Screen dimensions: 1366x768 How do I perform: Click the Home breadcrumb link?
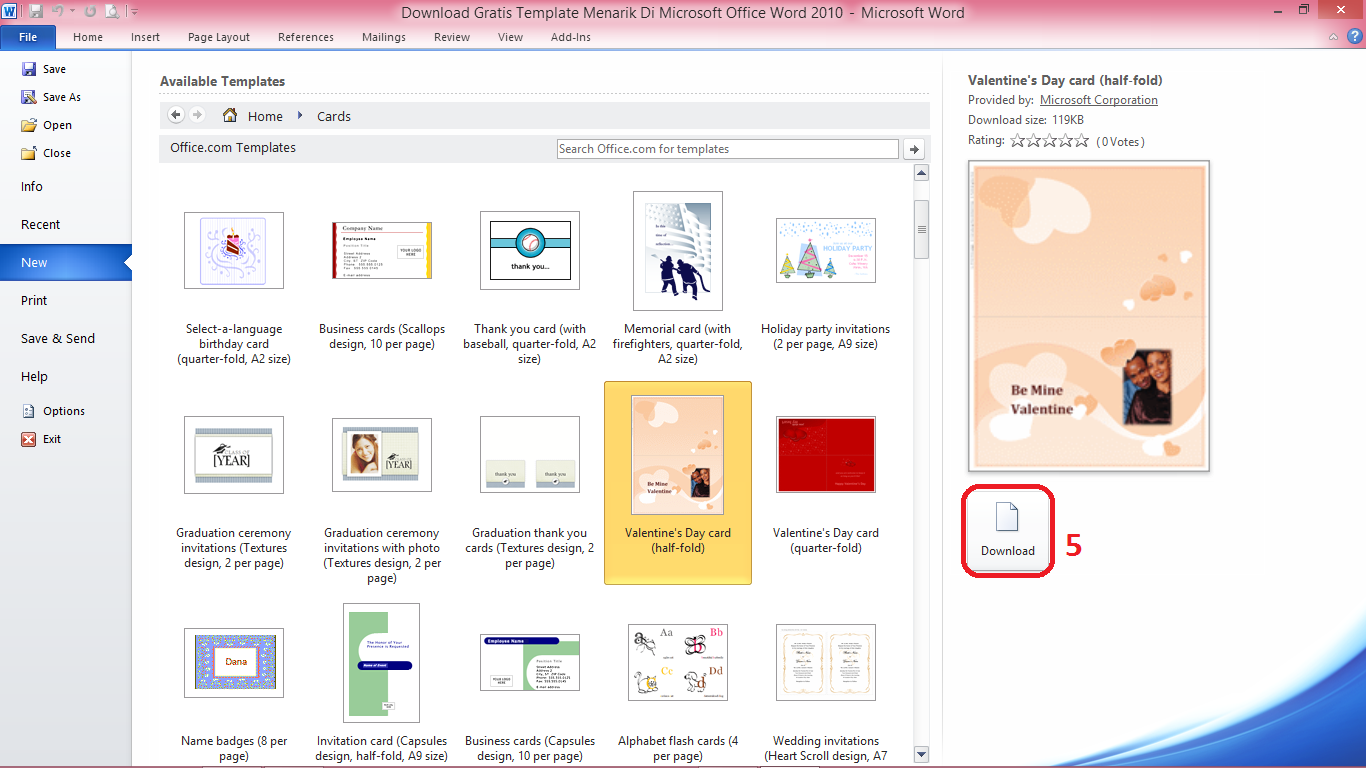pos(265,116)
